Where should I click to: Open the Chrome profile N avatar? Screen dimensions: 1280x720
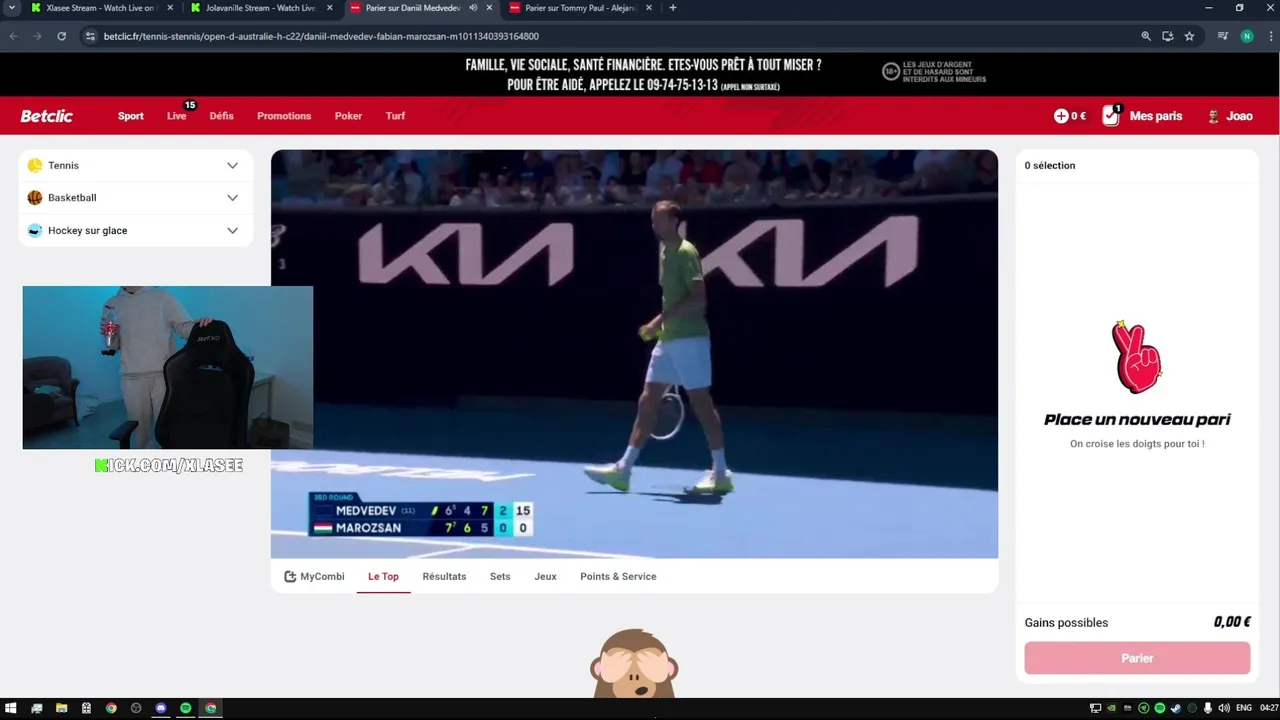tap(1246, 36)
